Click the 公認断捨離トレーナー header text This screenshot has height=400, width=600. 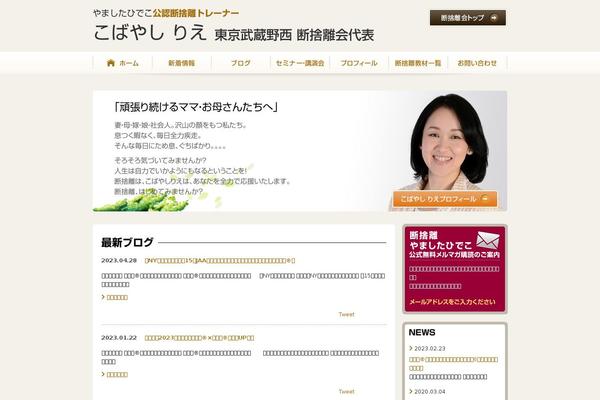coord(196,13)
